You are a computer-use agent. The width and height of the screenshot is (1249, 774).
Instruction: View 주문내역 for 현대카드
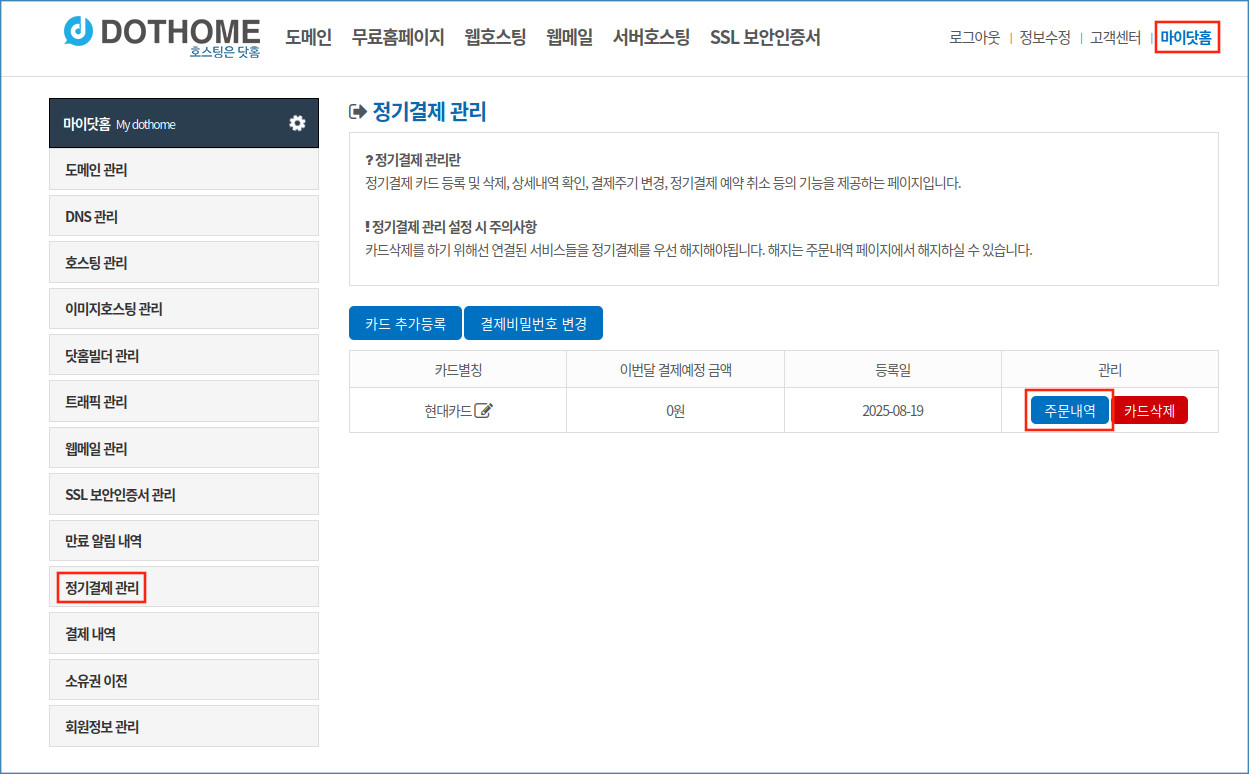[1069, 411]
